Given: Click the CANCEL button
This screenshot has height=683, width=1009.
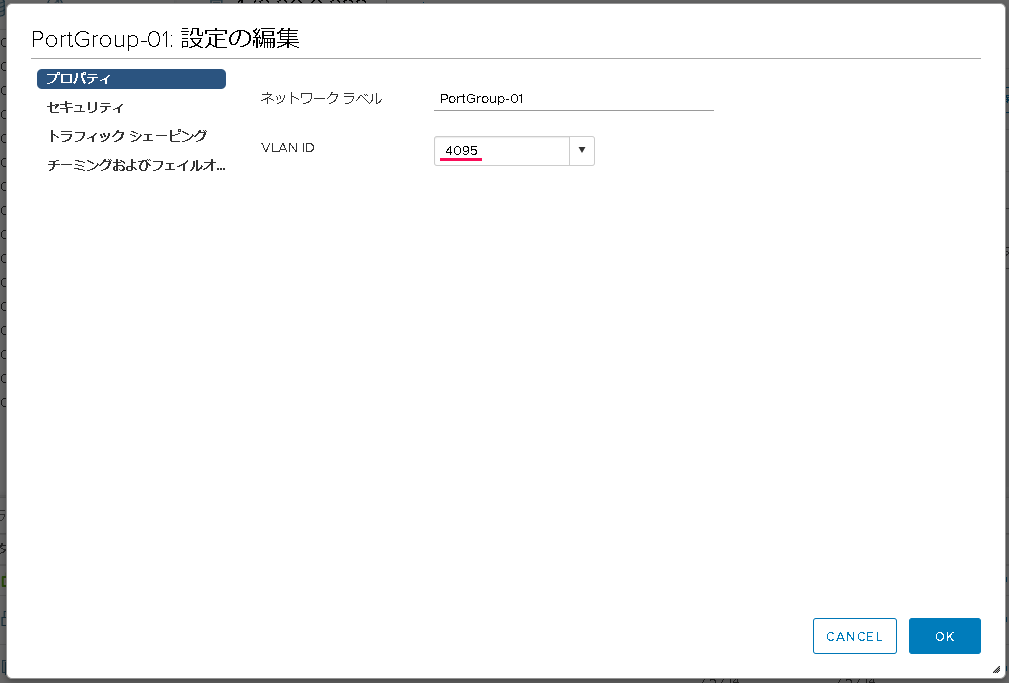Looking at the screenshot, I should [x=855, y=636].
